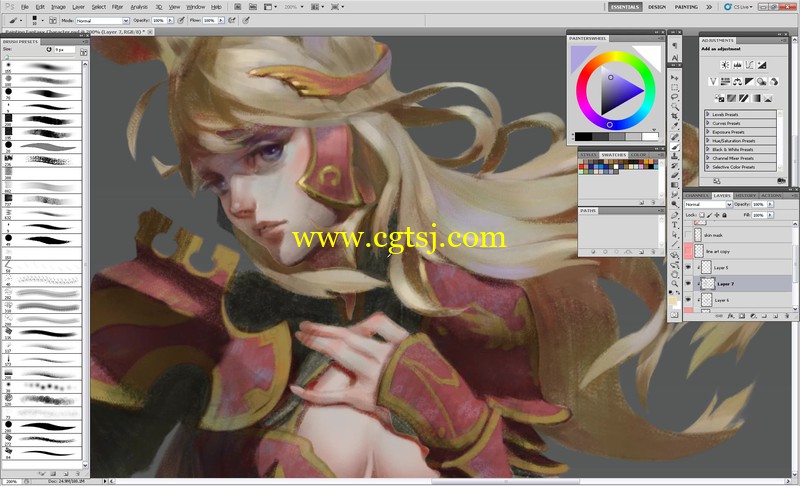Expand Hue/Saturation Presets
The height and width of the screenshot is (486, 800).
(708, 140)
